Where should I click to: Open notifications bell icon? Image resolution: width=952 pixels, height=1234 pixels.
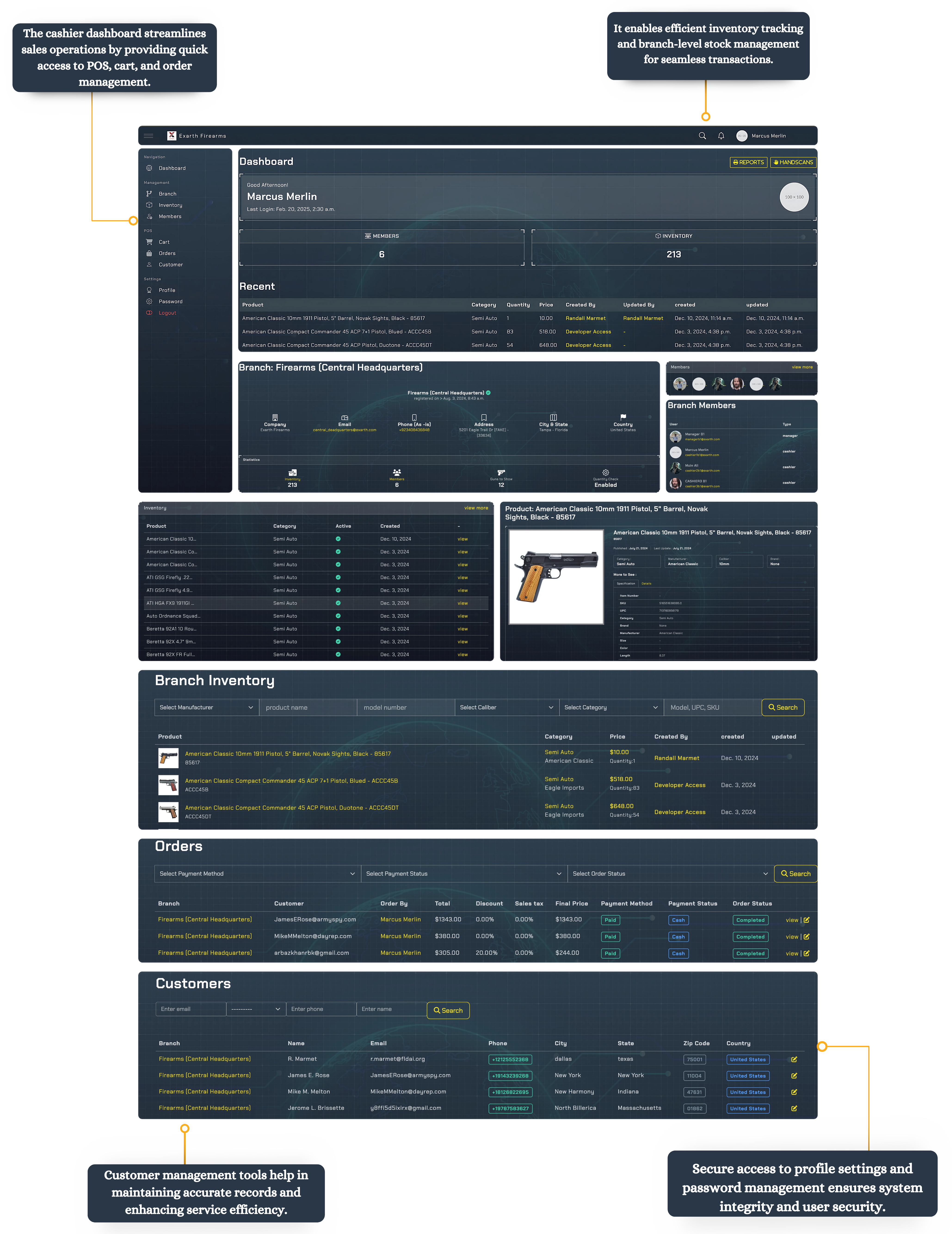[721, 136]
